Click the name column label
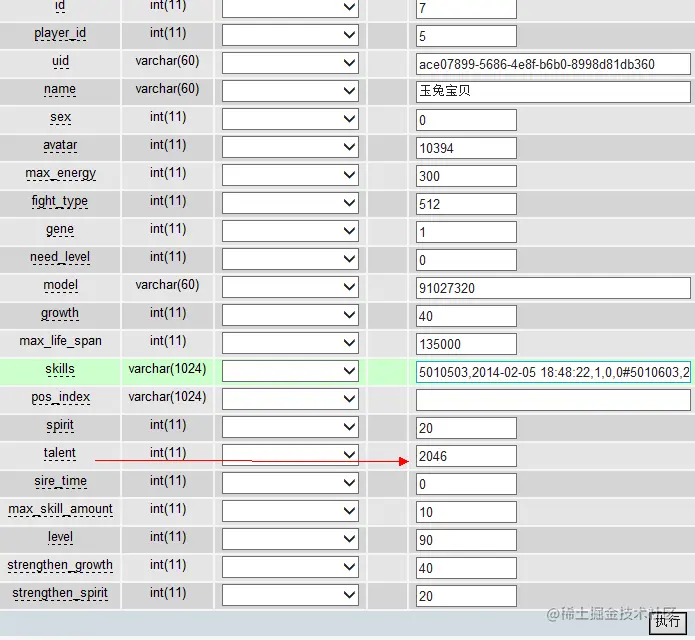 (x=60, y=89)
